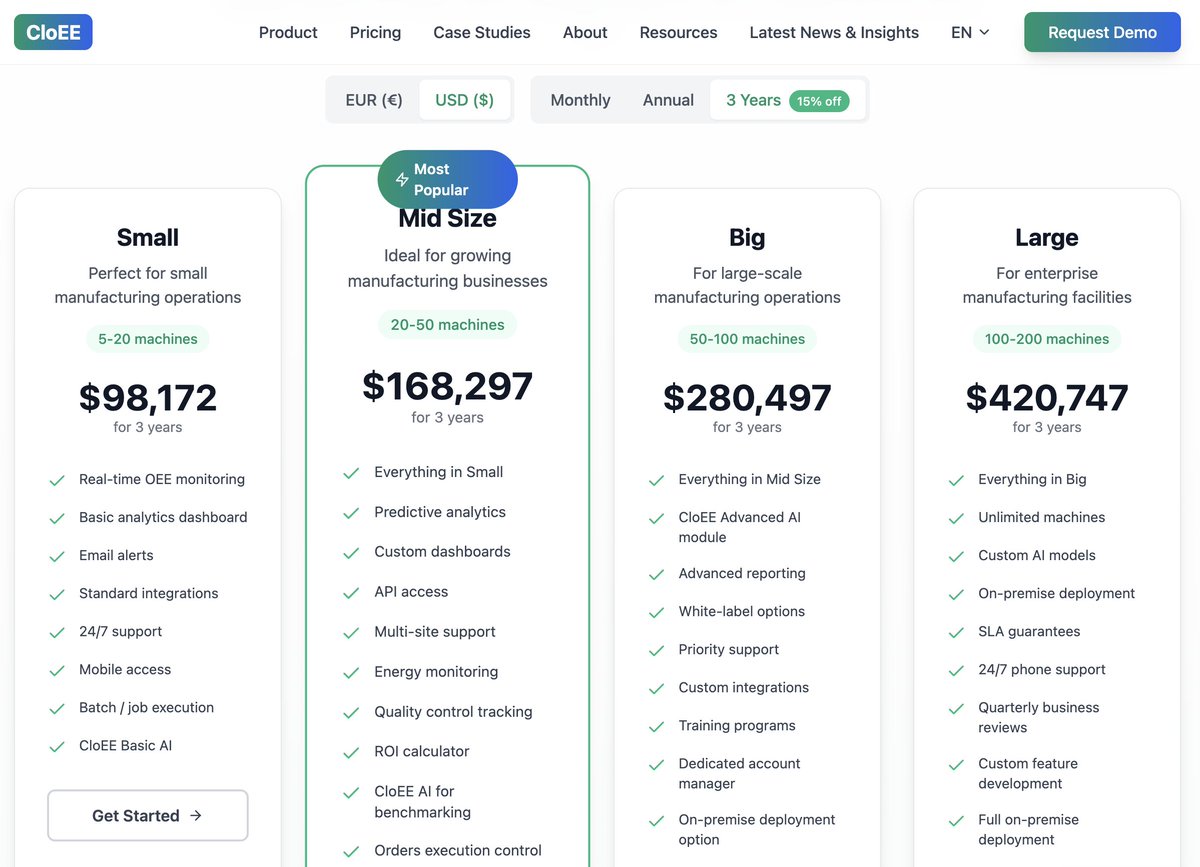Switch currency to EUR (€)
1200x867 pixels.
[375, 99]
